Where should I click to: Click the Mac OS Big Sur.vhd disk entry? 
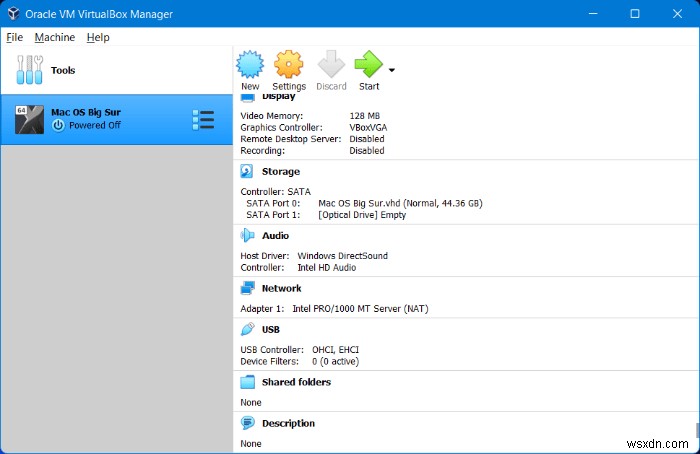click(400, 203)
